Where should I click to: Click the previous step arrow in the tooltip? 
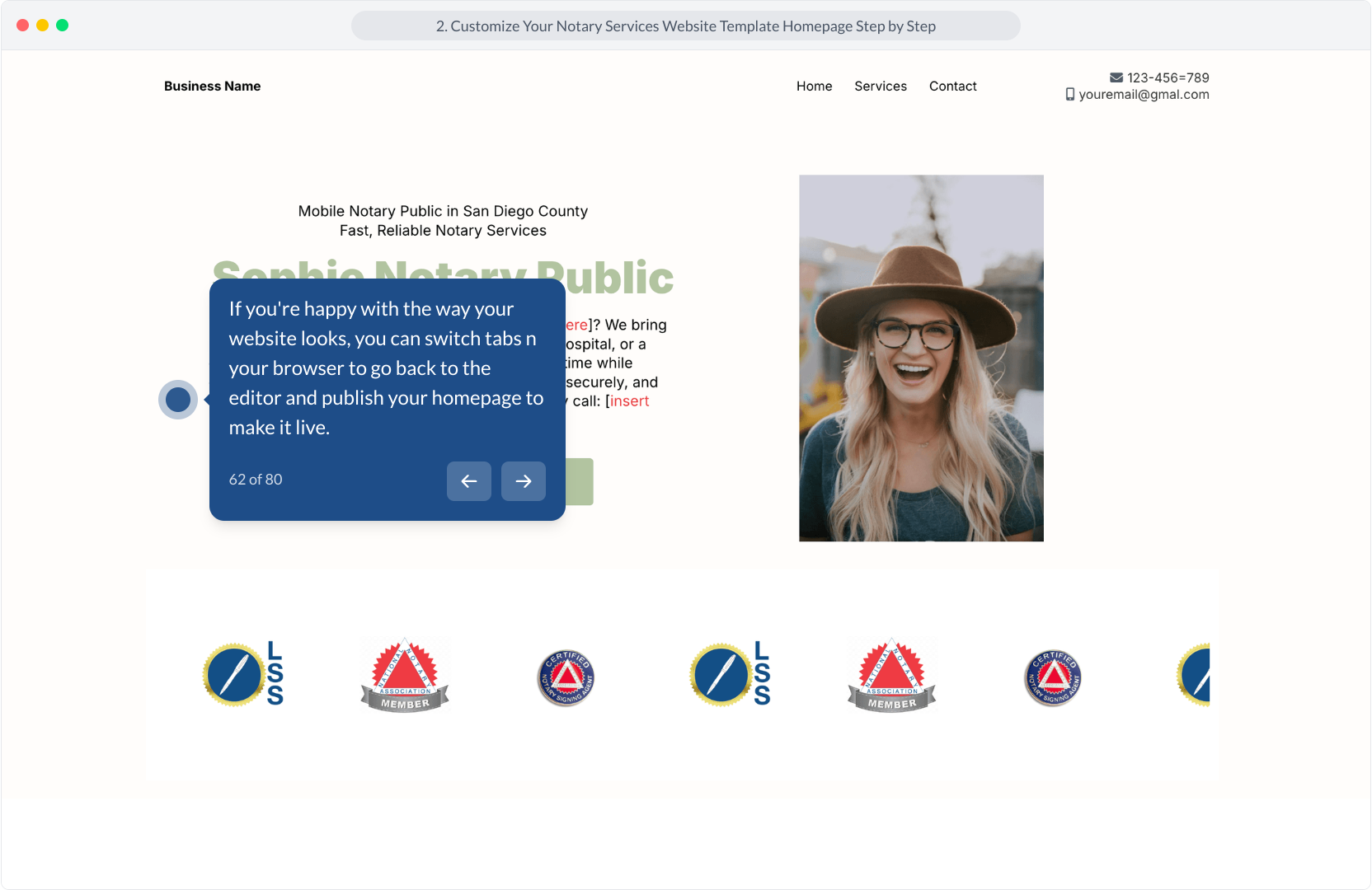tap(469, 481)
